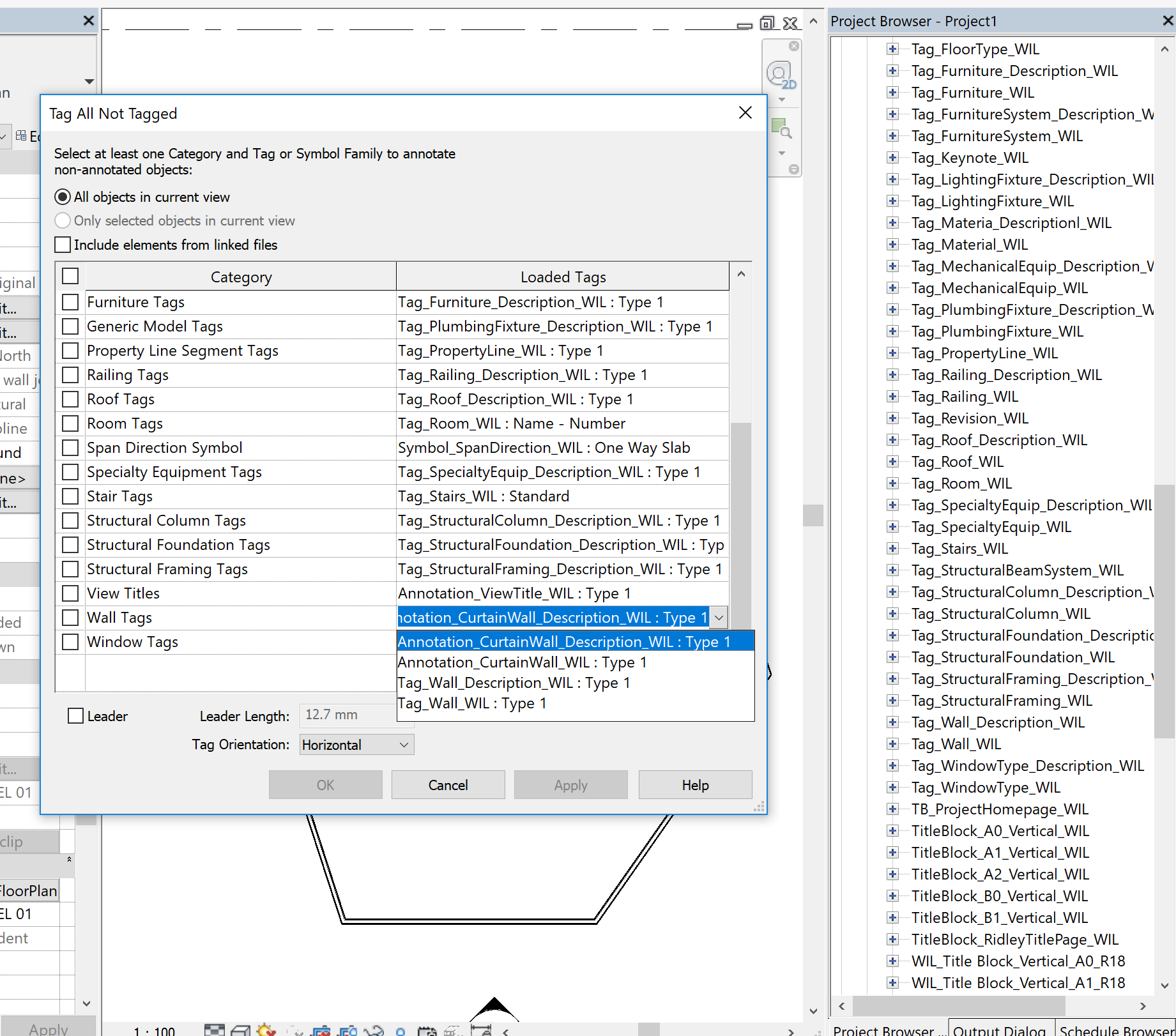Click the Tag_Stairs_WIL : Standard cell
This screenshot has width=1176, height=1036.
click(x=562, y=496)
